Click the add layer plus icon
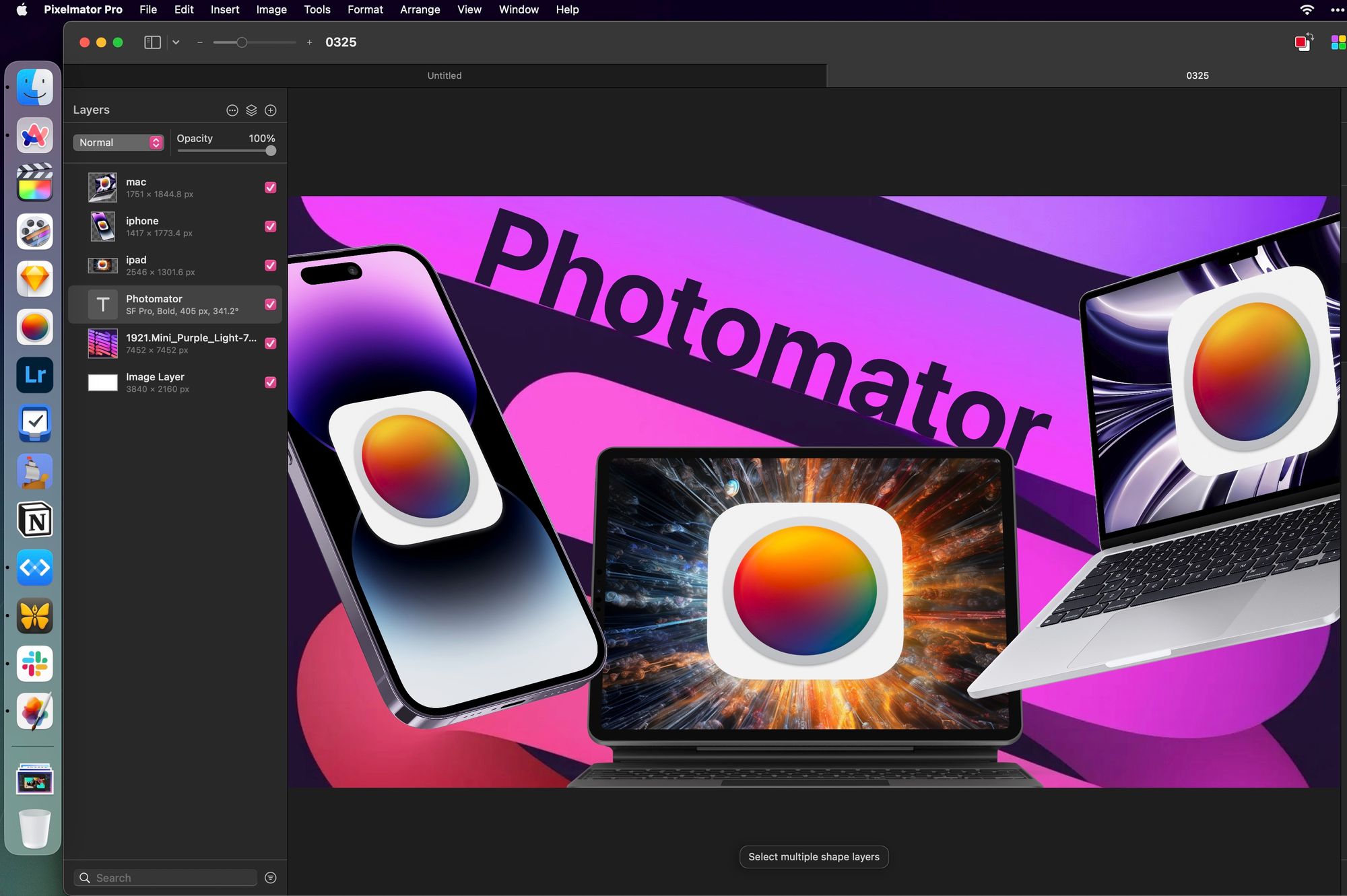This screenshot has width=1347, height=896. coord(271,110)
